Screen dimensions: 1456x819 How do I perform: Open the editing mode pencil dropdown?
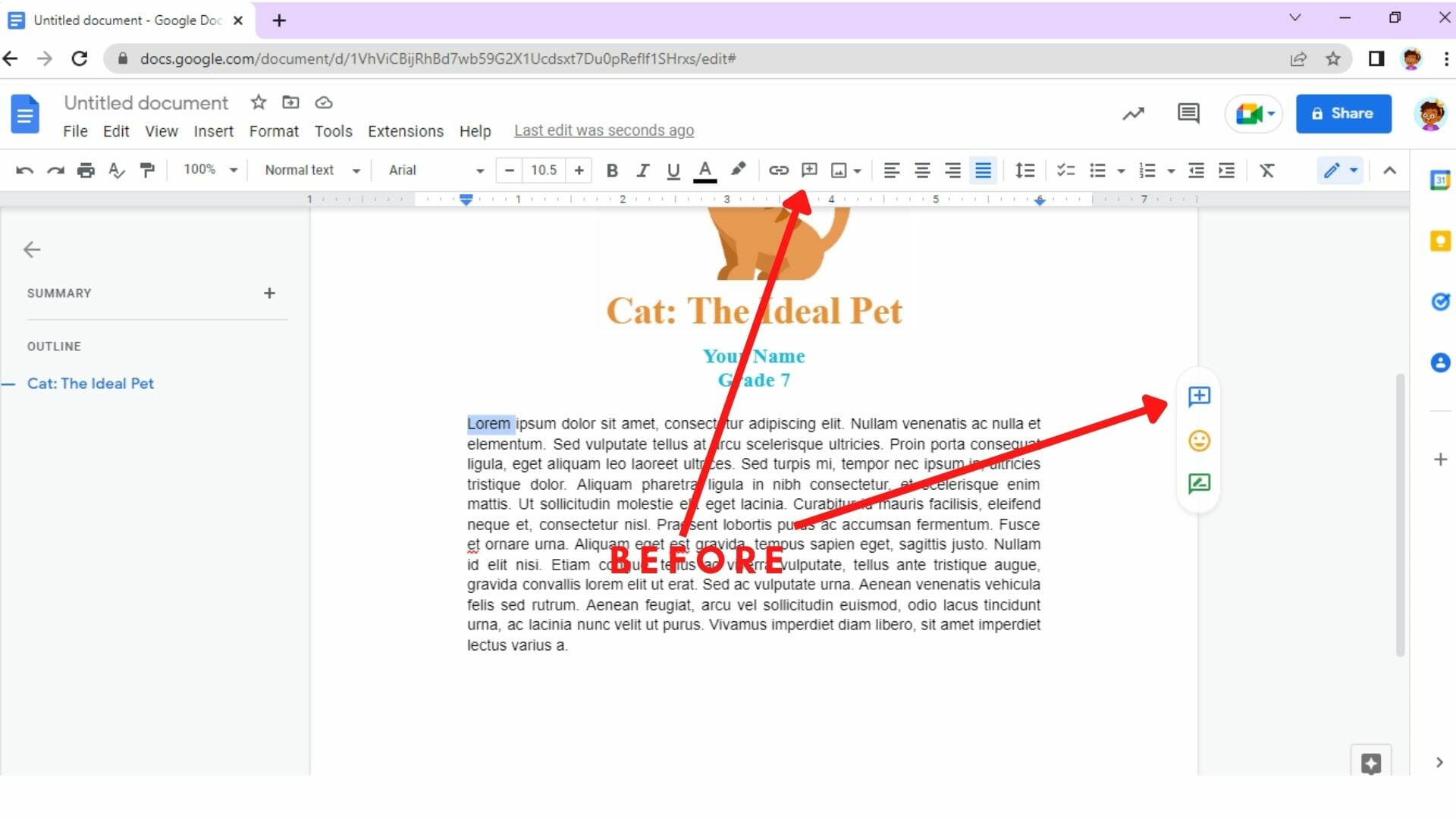(1341, 171)
